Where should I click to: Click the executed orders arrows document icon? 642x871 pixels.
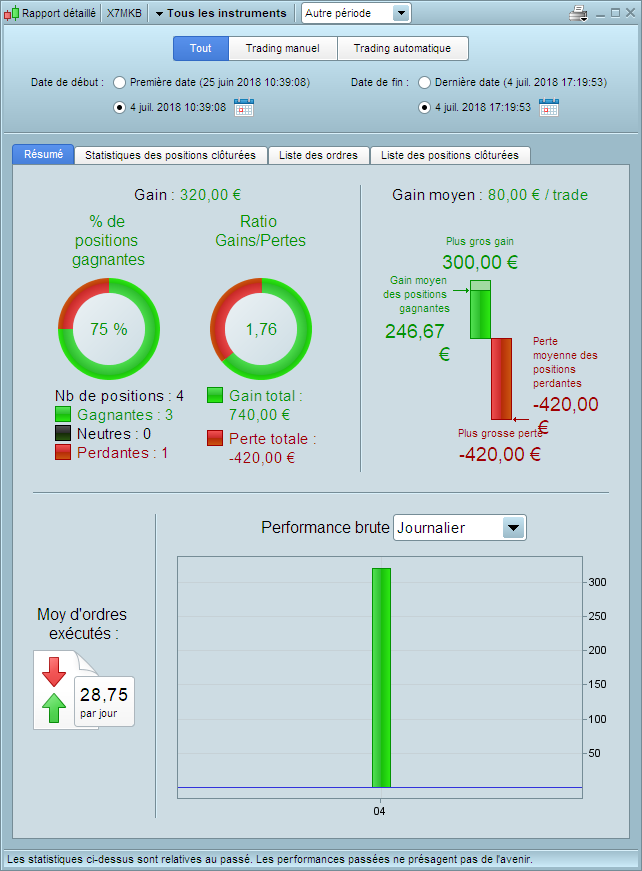(66, 689)
